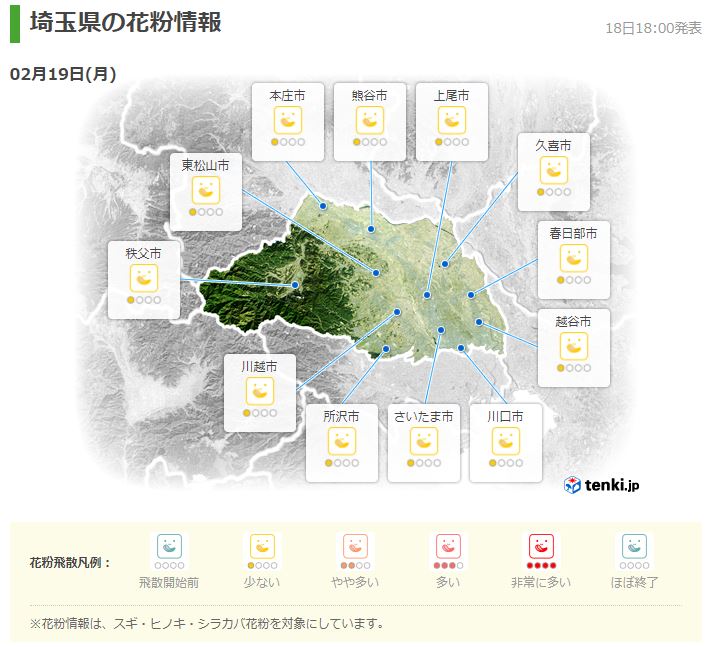Click the 飛散開始前 legend text

tap(169, 583)
